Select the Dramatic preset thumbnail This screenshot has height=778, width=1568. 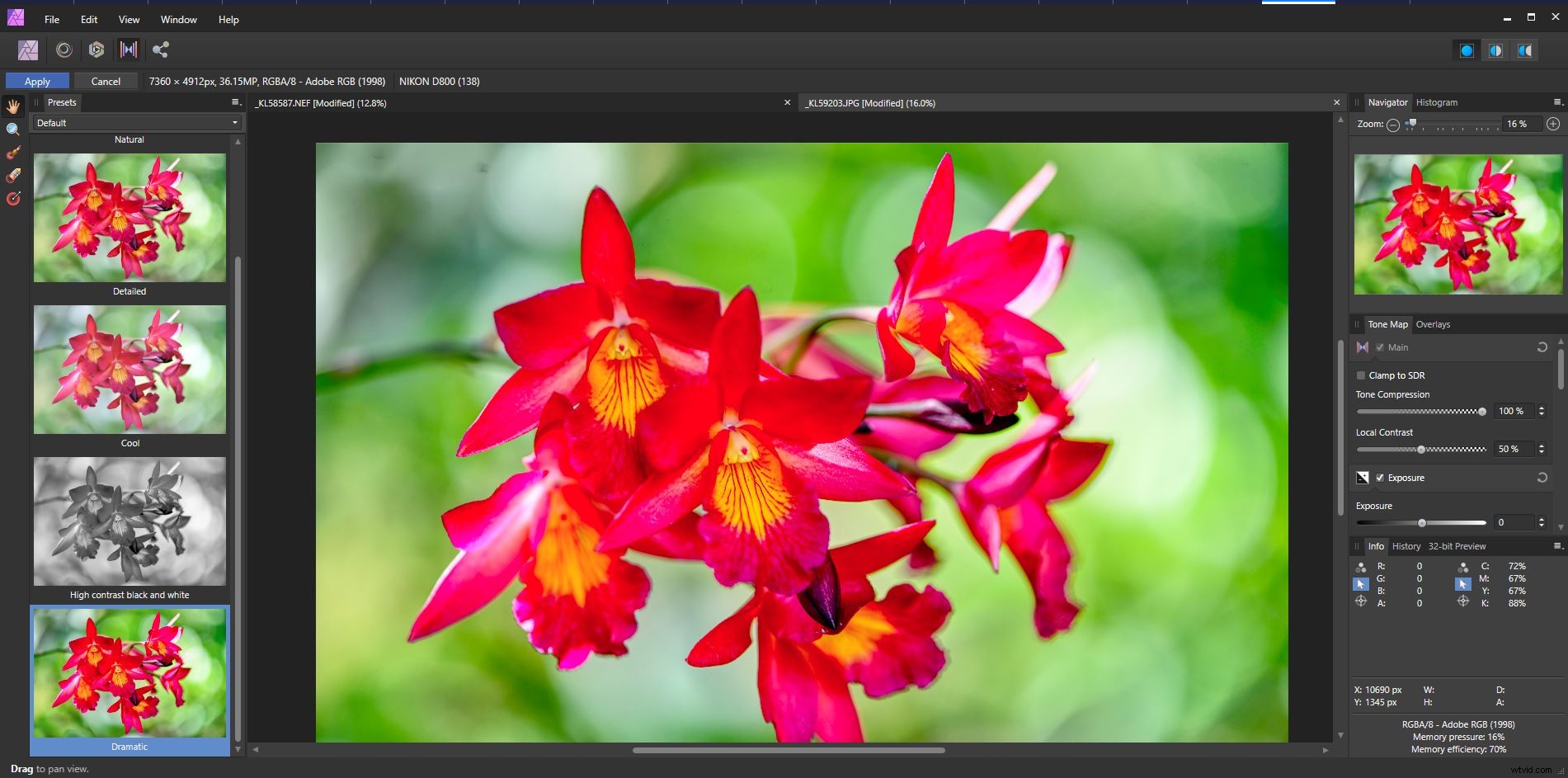129,672
